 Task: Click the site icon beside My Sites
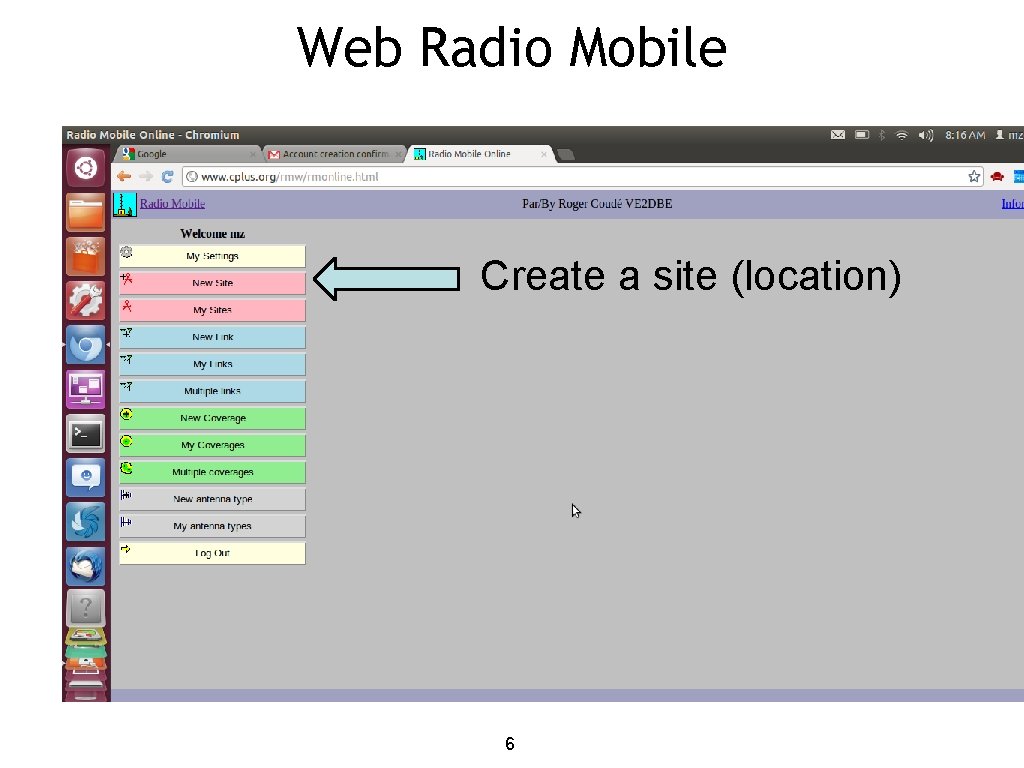[127, 306]
